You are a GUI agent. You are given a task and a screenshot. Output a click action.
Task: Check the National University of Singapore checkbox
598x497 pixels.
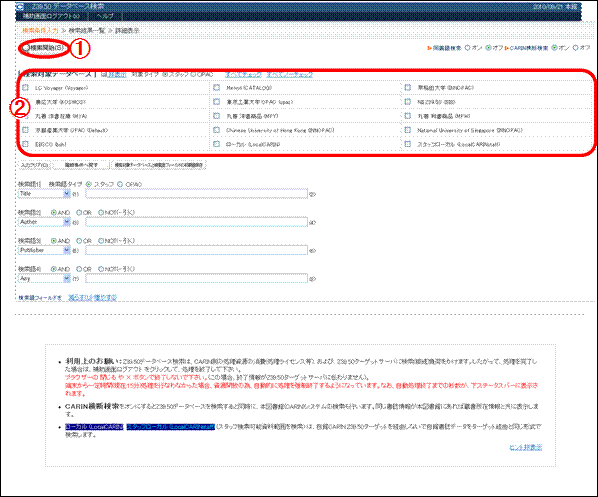pos(408,130)
